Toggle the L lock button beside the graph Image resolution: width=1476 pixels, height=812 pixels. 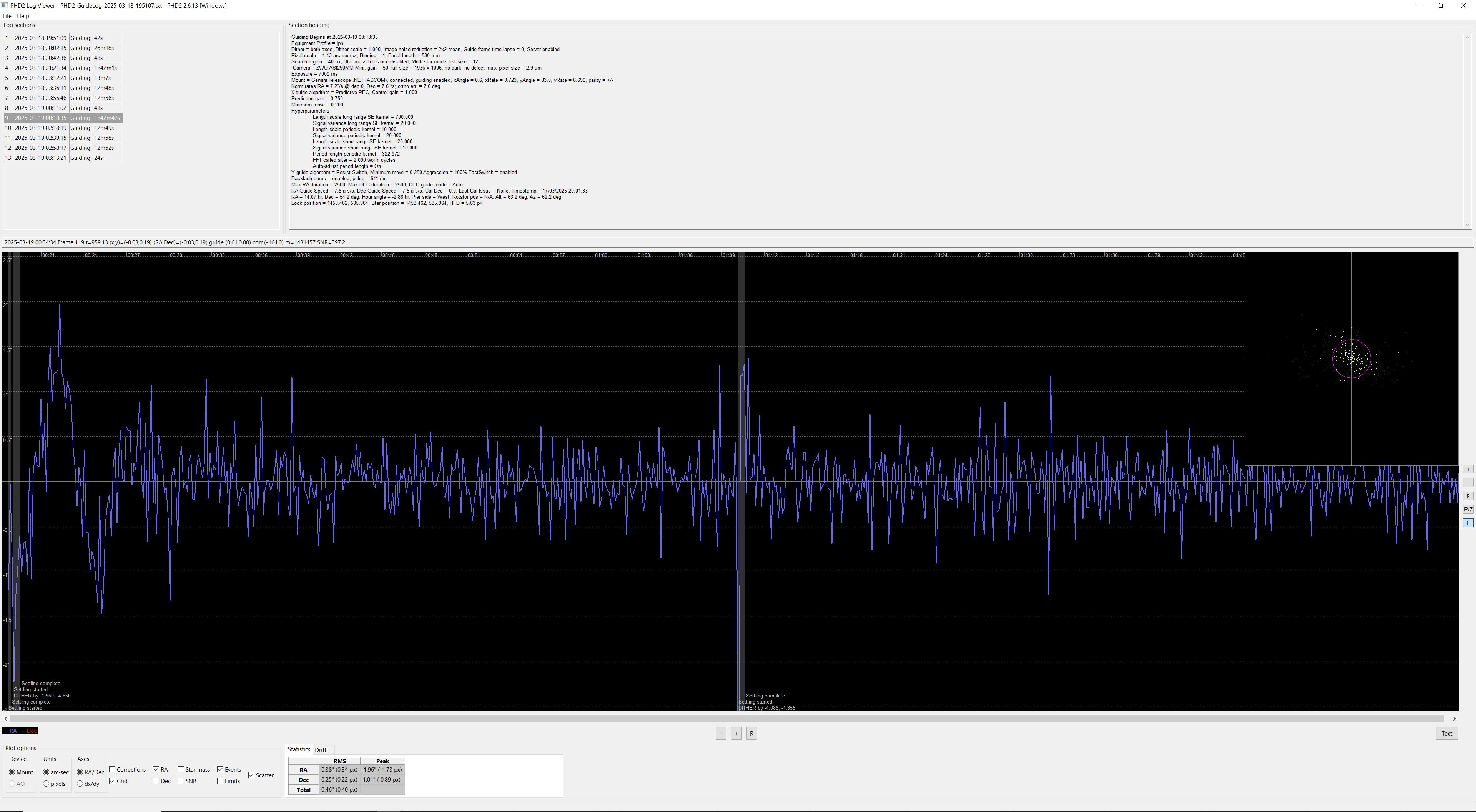[1468, 523]
